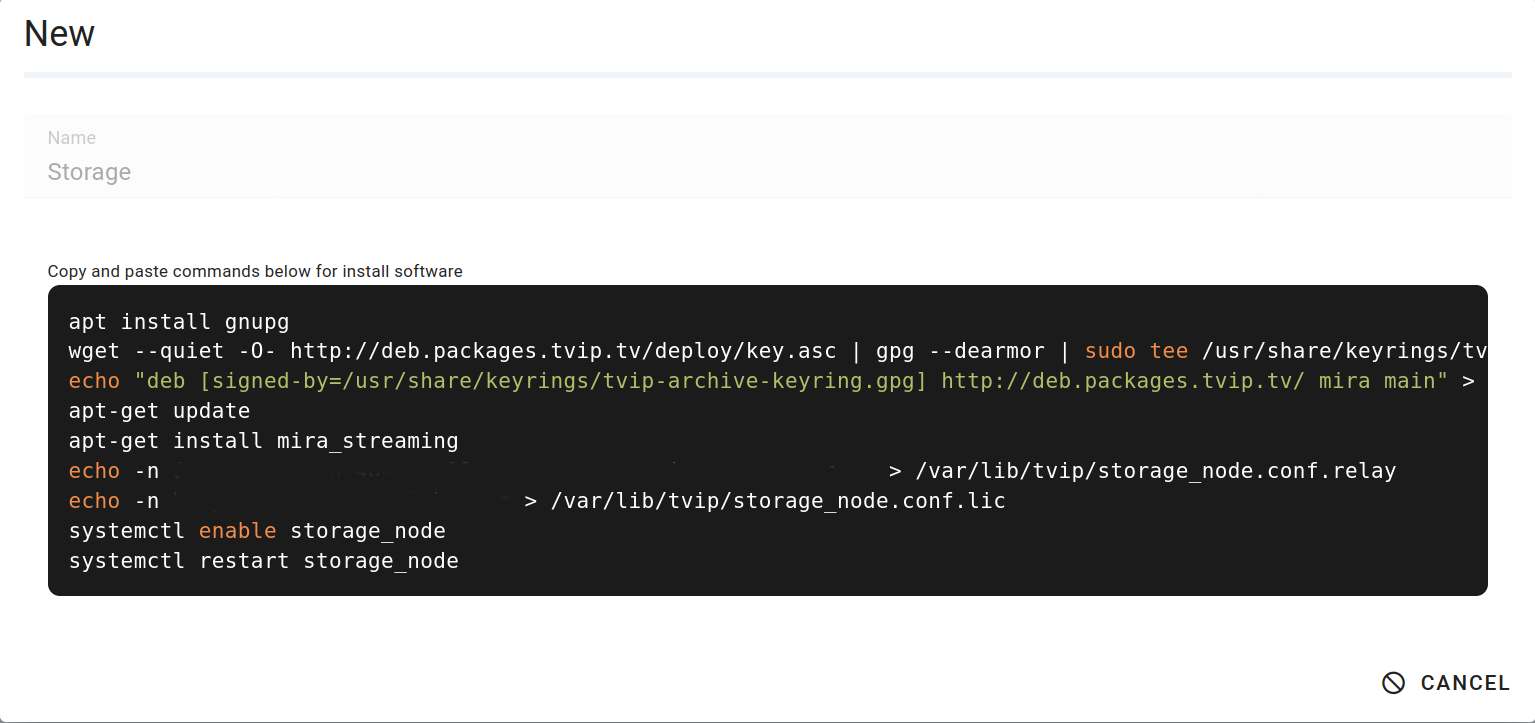Click the storage_node.conf.relay file path
Image resolution: width=1535 pixels, height=723 pixels.
tap(1155, 471)
